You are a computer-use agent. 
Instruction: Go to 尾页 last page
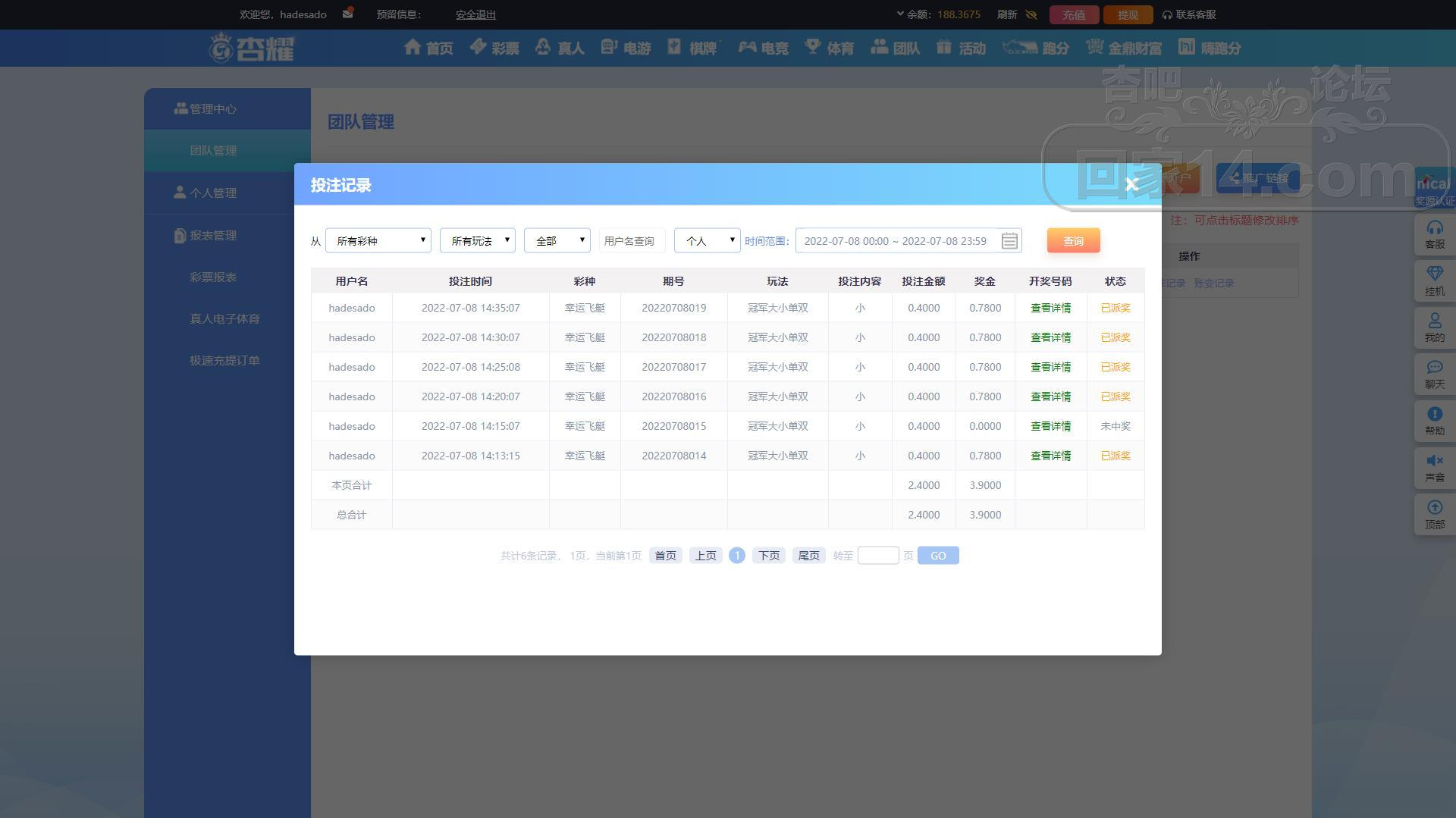808,556
